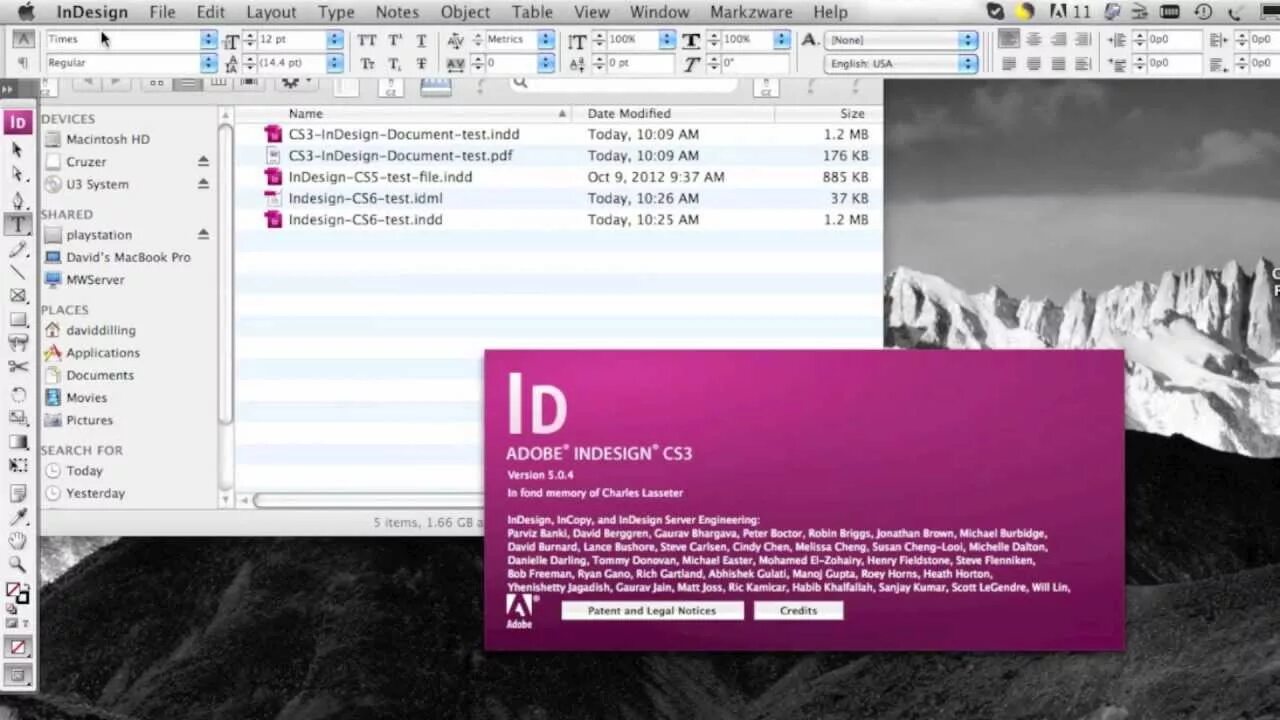The image size is (1280, 720).
Task: Open the Layout menu
Action: [x=271, y=12]
